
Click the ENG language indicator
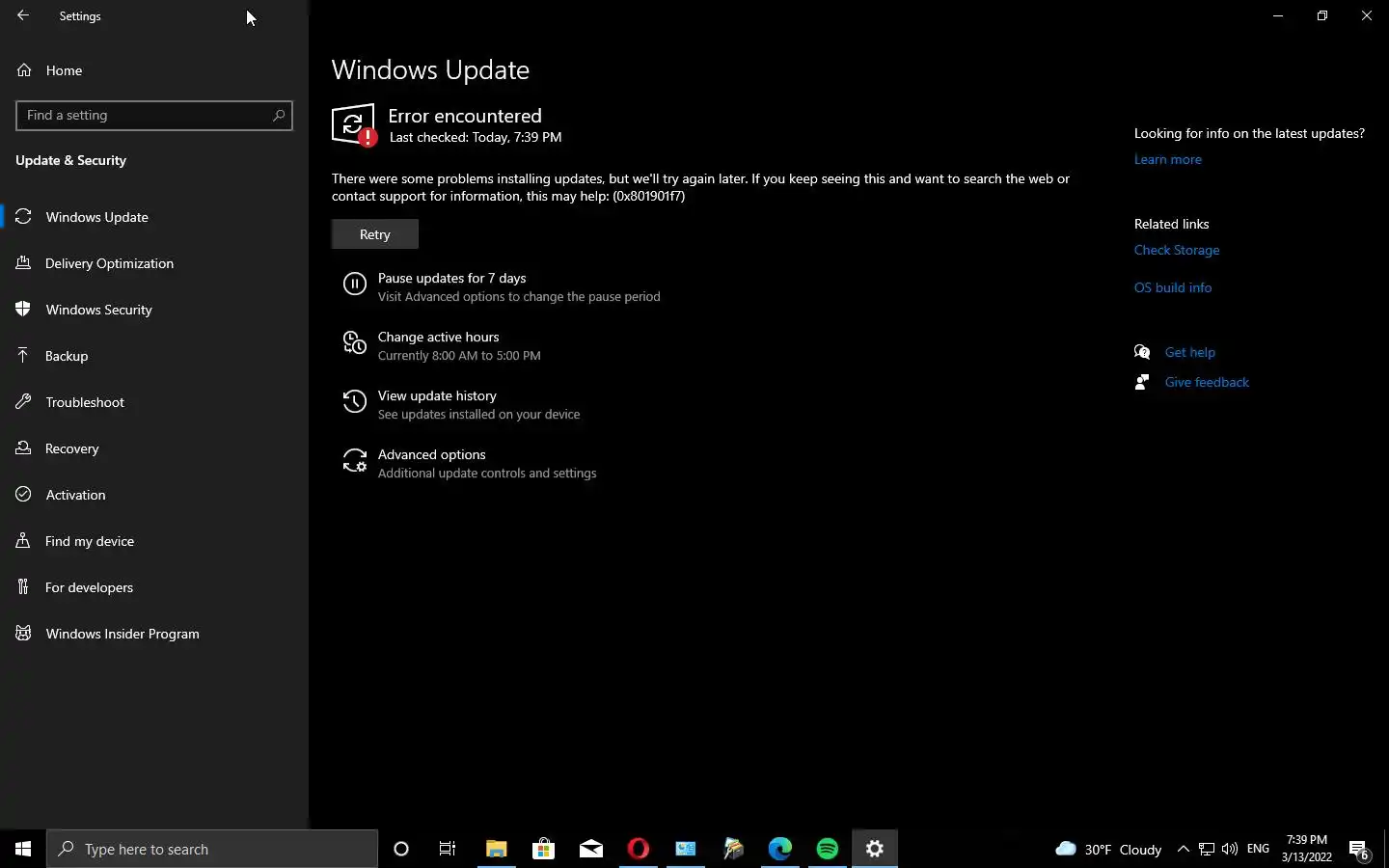[1258, 849]
